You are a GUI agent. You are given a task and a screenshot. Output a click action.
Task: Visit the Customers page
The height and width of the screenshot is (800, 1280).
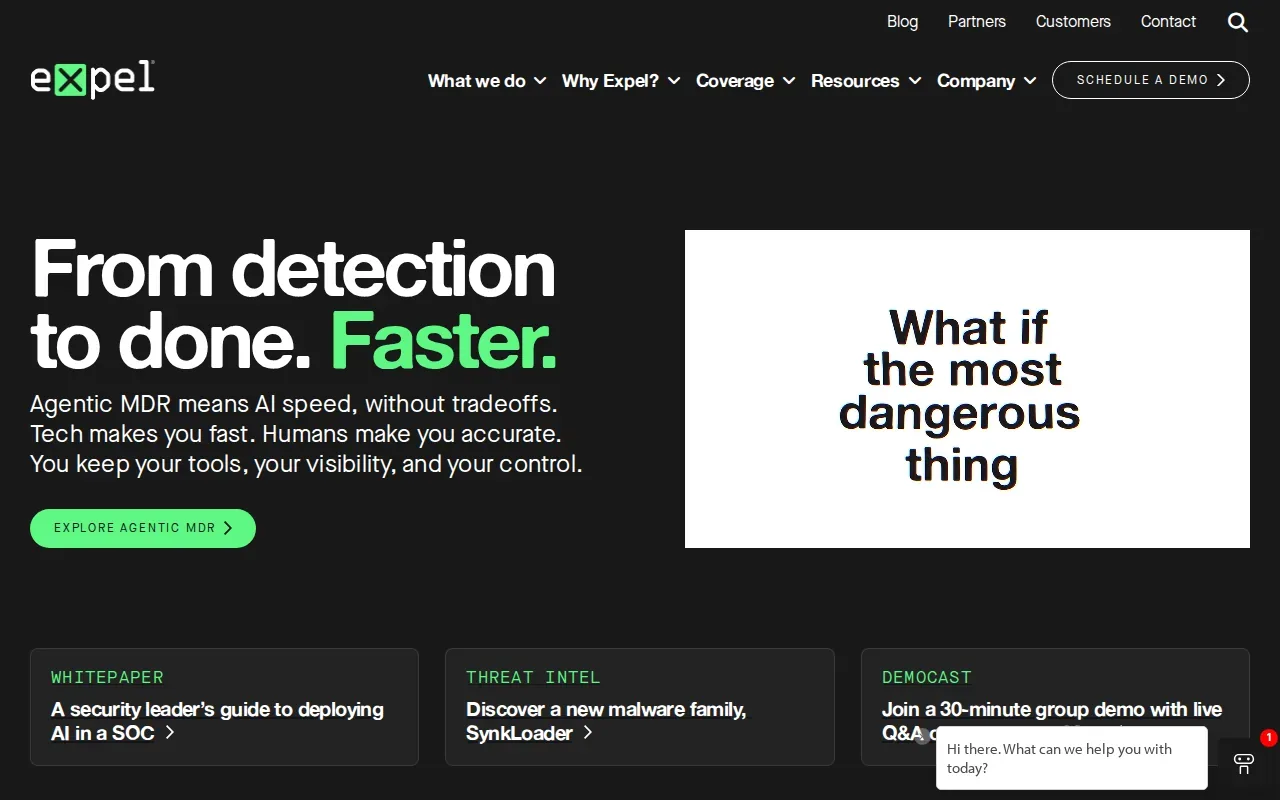[1073, 21]
